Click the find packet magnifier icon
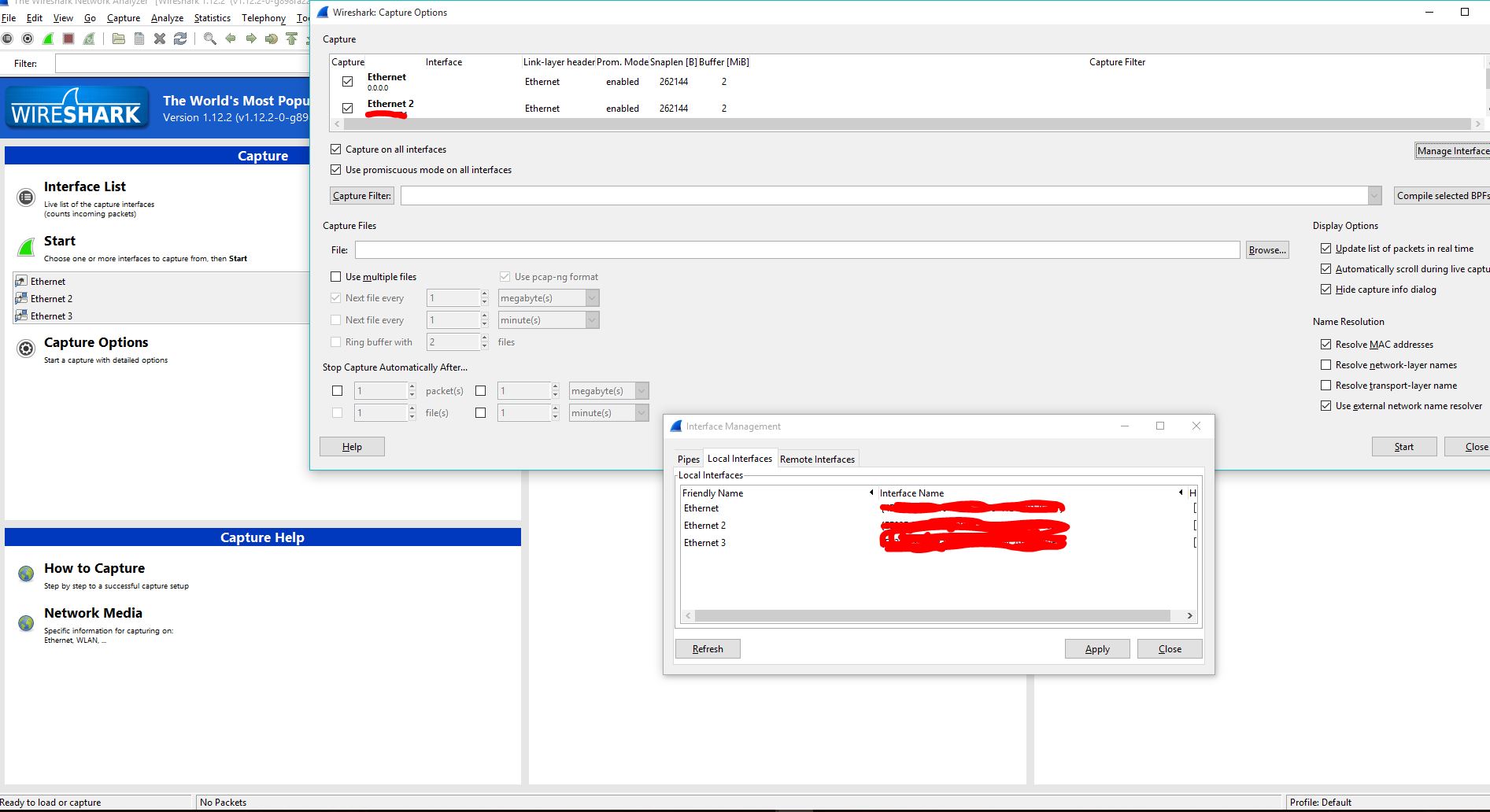The image size is (1490, 812). tap(210, 39)
